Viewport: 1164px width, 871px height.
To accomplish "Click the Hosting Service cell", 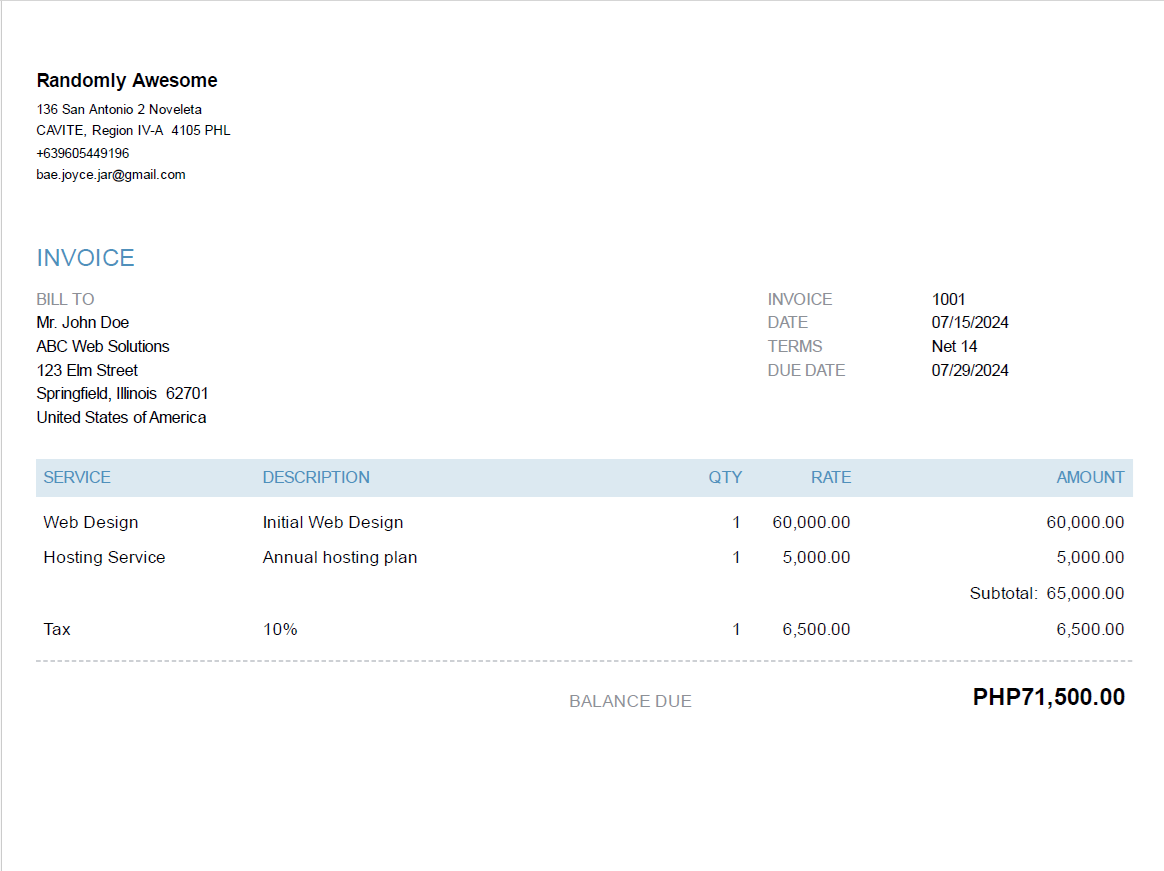I will 104,557.
